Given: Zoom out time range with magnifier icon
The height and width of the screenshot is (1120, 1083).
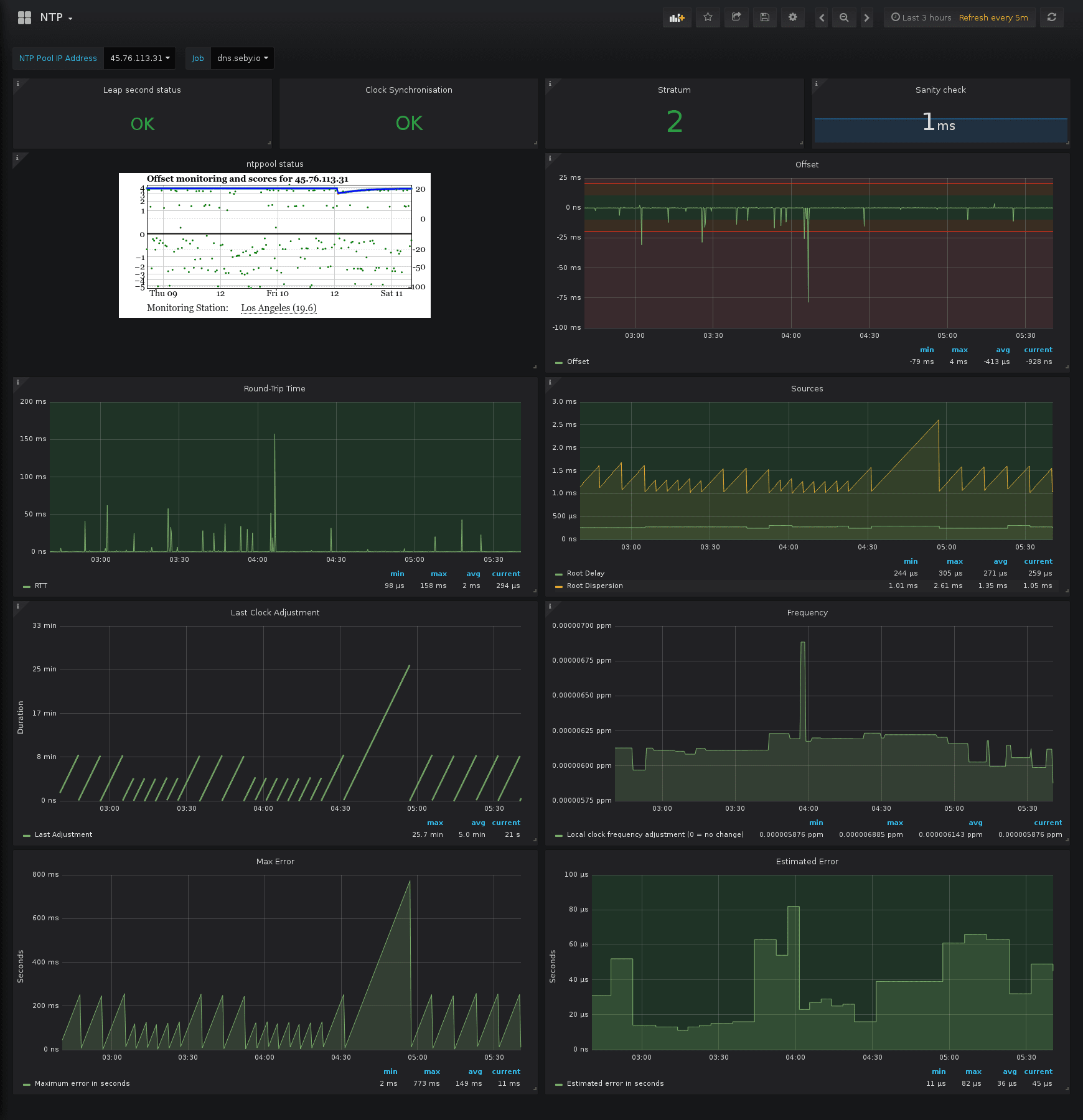Looking at the screenshot, I should 844,17.
